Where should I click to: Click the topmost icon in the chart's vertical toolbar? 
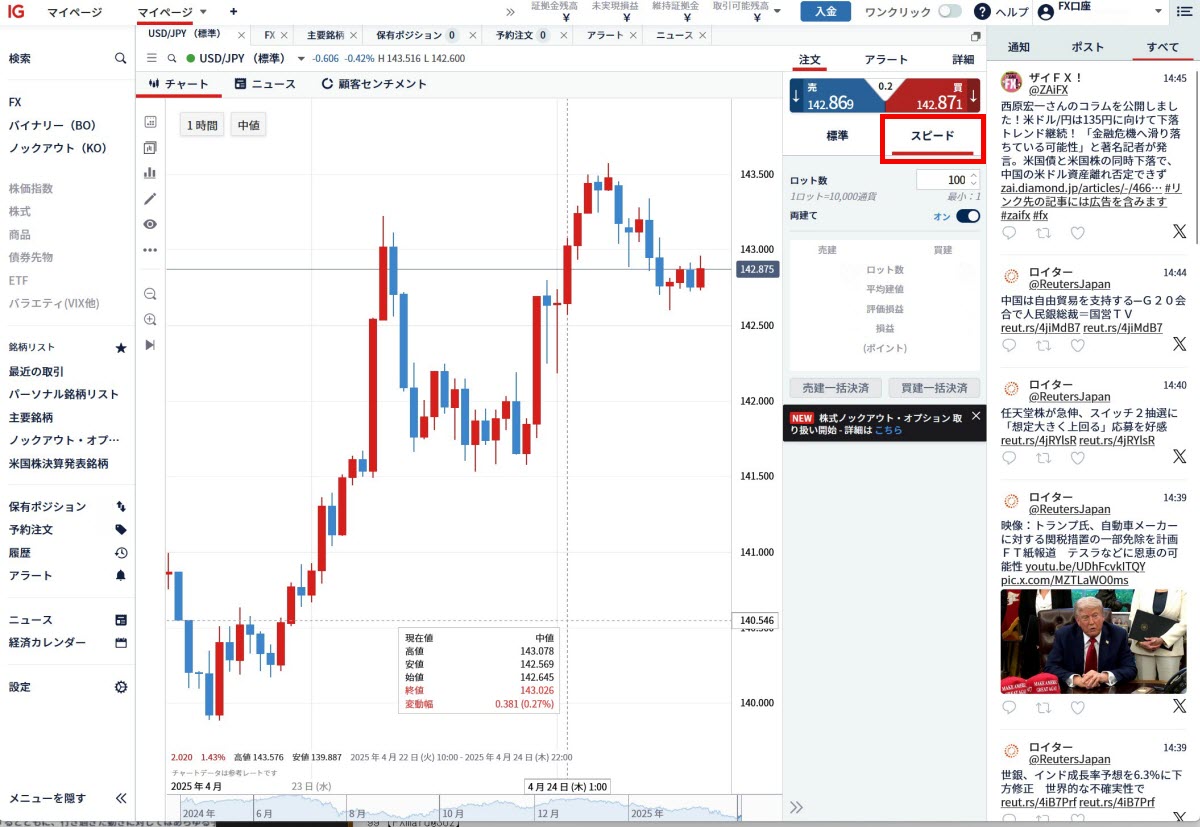point(150,122)
